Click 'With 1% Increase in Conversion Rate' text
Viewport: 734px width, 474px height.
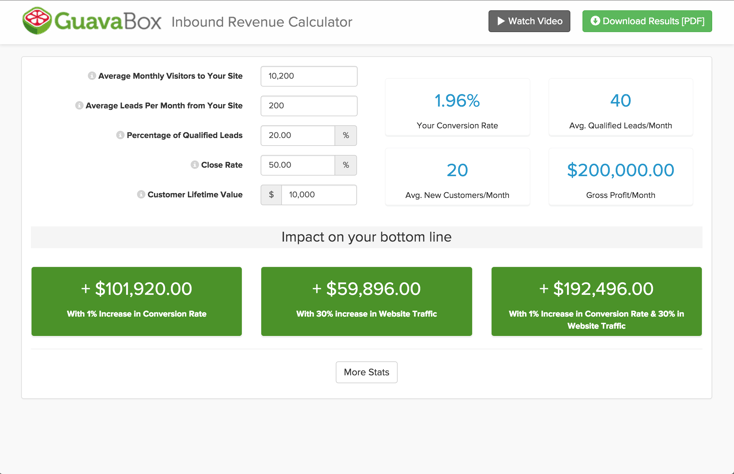(137, 314)
